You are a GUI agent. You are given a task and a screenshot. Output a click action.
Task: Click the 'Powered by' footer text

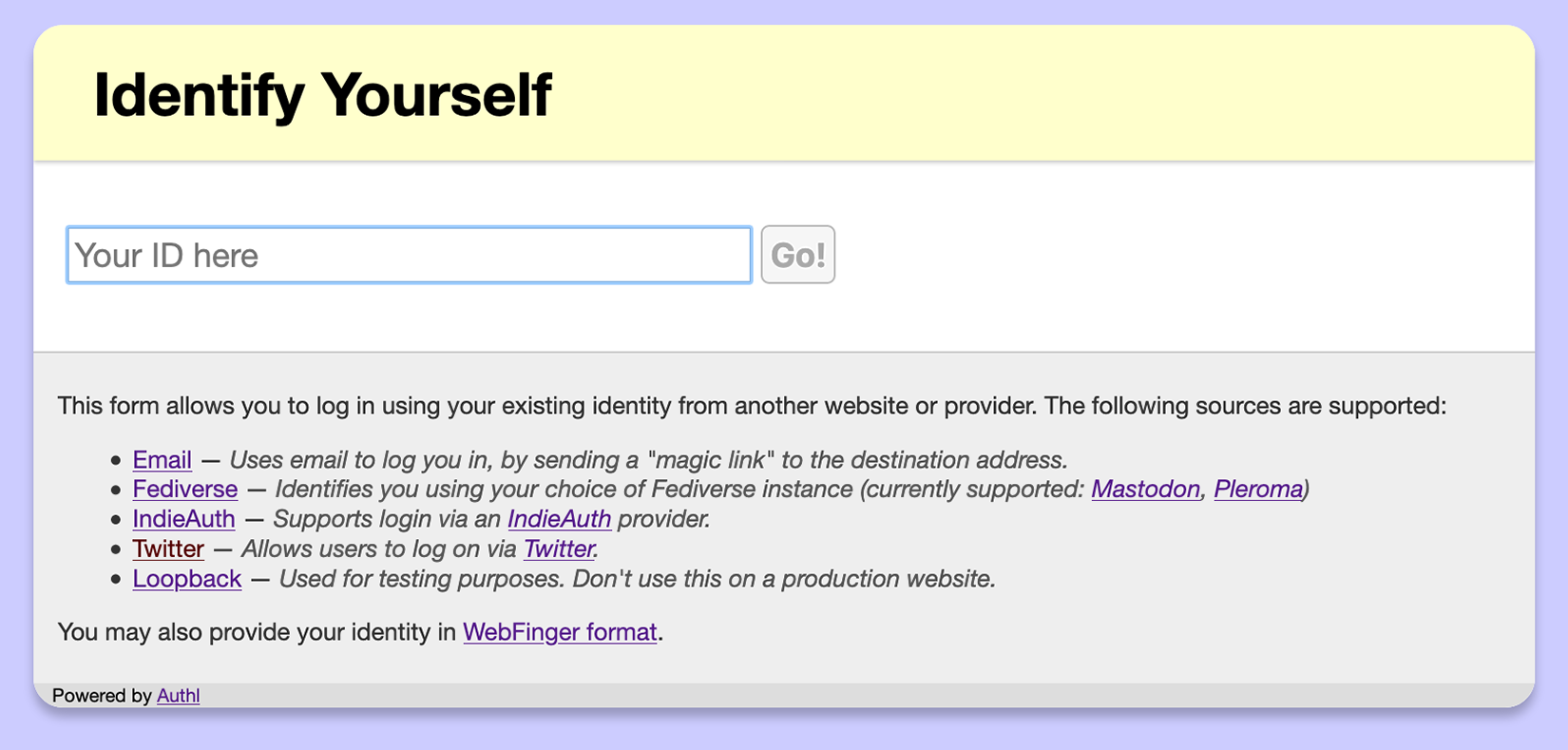[102, 696]
